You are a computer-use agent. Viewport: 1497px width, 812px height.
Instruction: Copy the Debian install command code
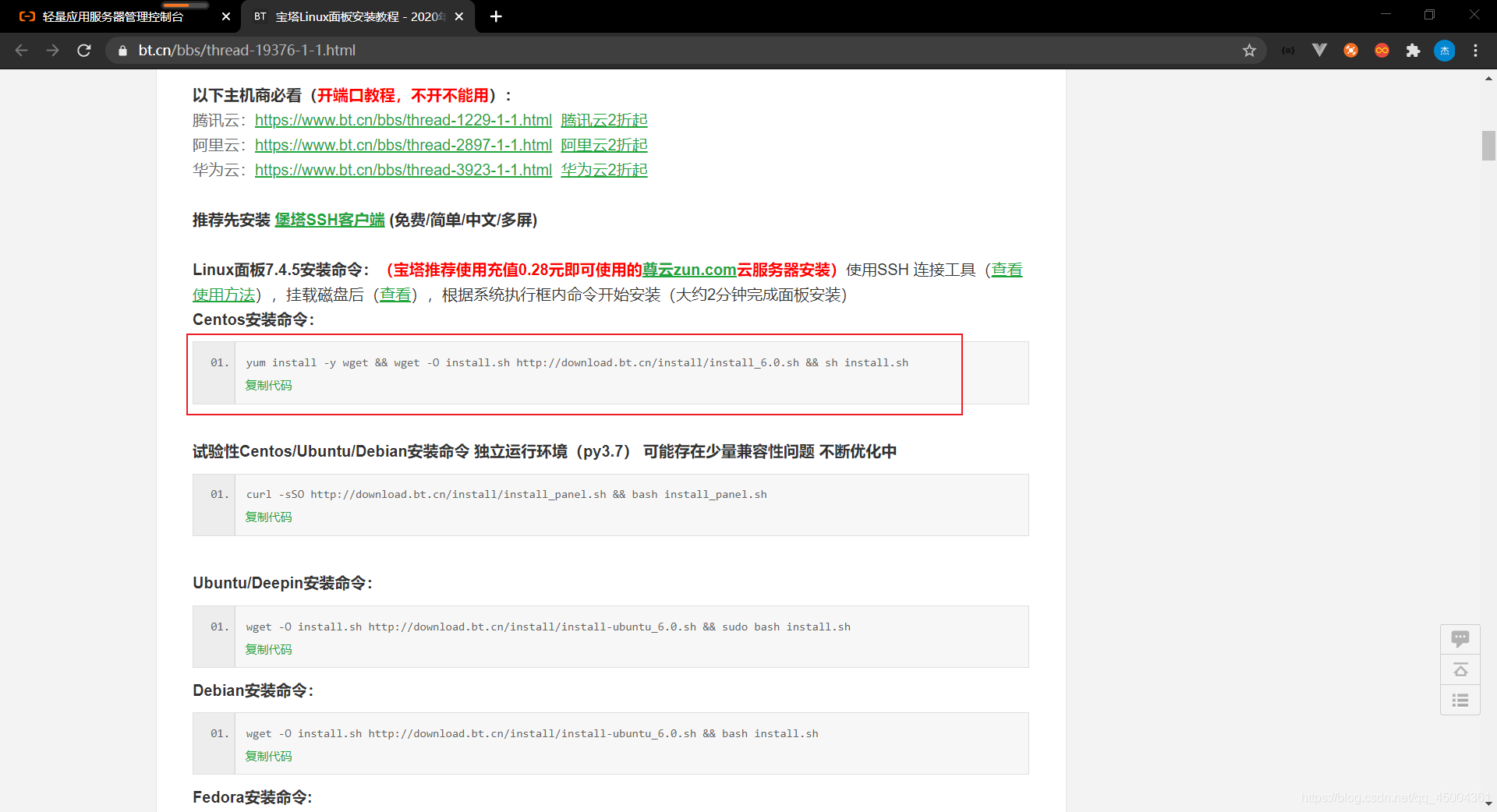point(269,756)
